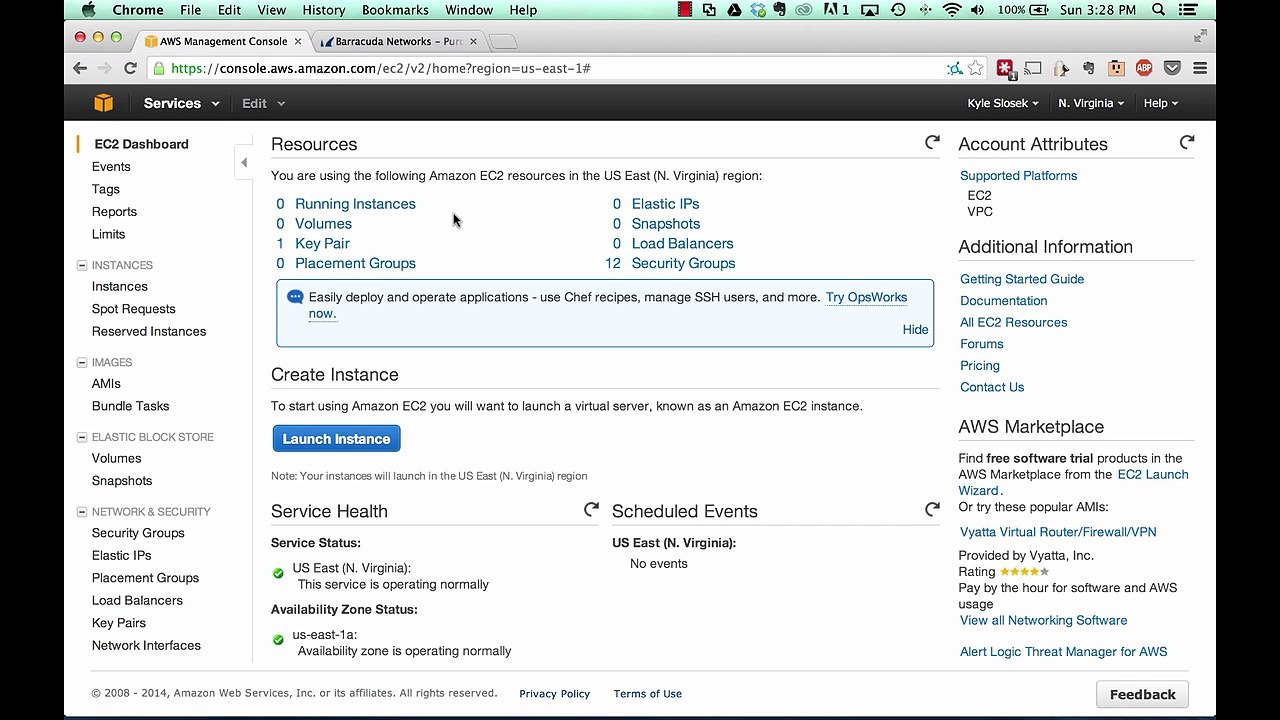The image size is (1280, 720).
Task: Refresh the Service Health section
Action: click(591, 510)
